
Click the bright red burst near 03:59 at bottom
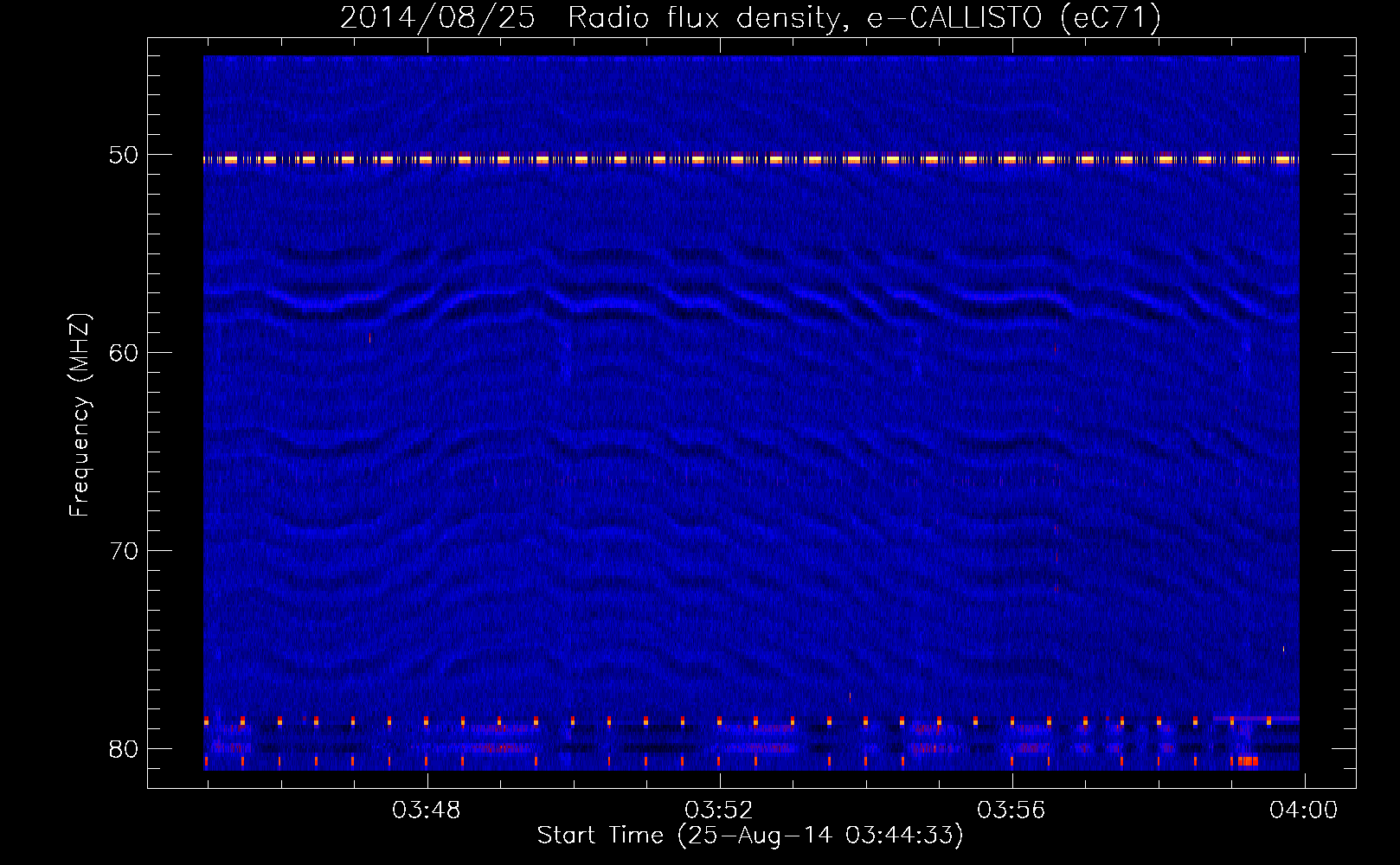pyautogui.click(x=1246, y=761)
